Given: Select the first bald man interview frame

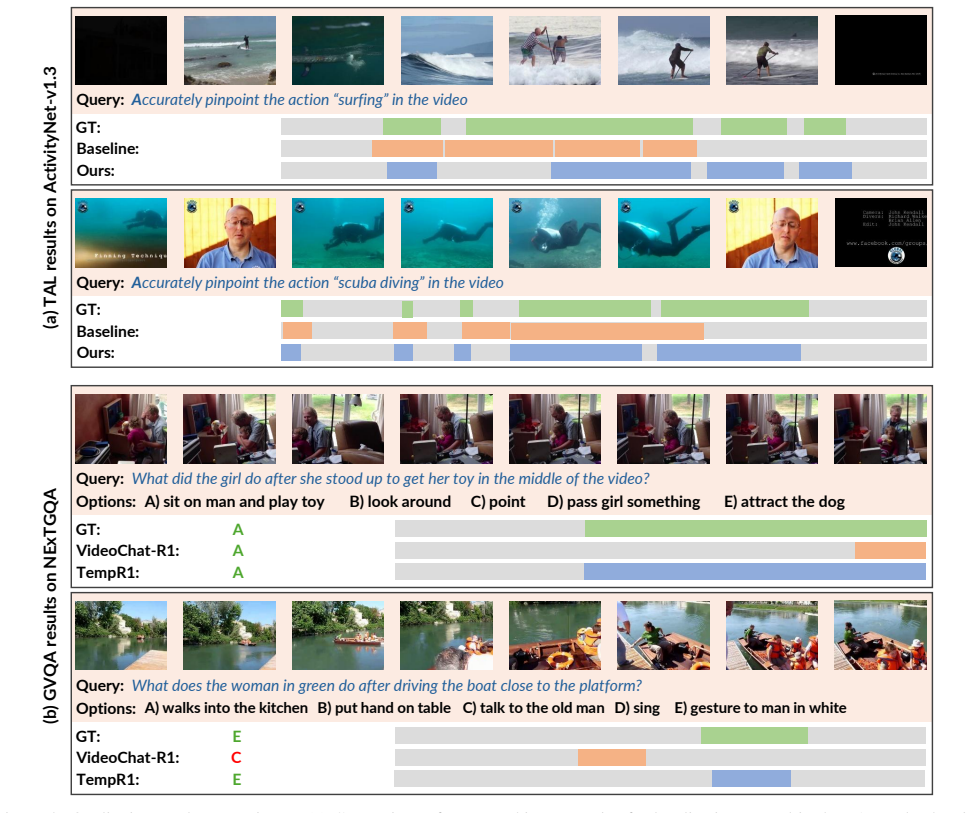Looking at the screenshot, I should (x=230, y=233).
